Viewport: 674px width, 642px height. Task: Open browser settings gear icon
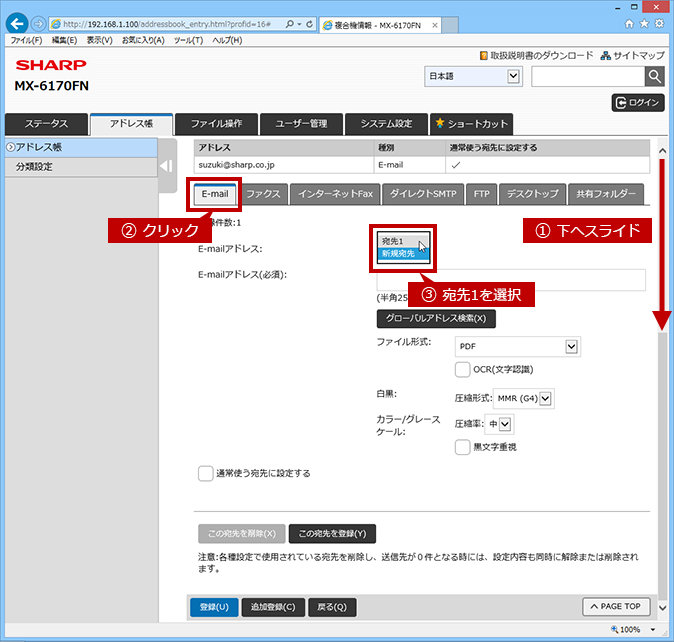coord(659,24)
